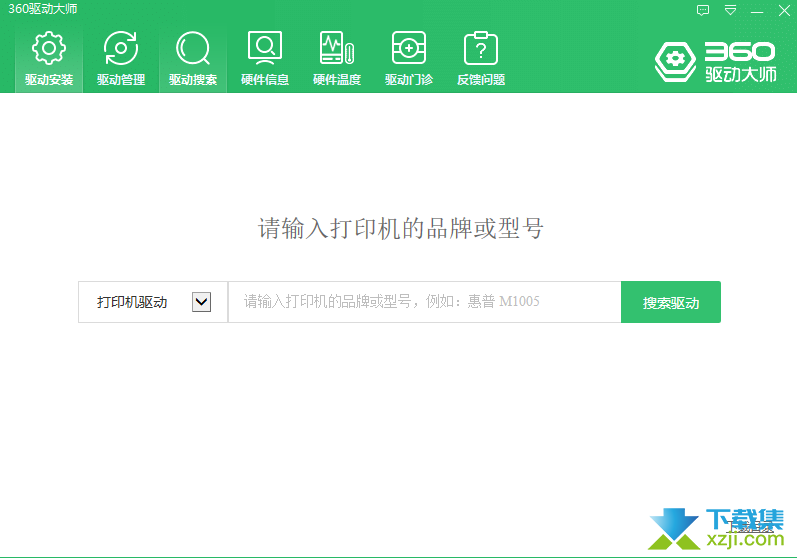The width and height of the screenshot is (797, 559).
Task: Click the 请输入打印机的品牌或型号 heading
Action: [401, 228]
